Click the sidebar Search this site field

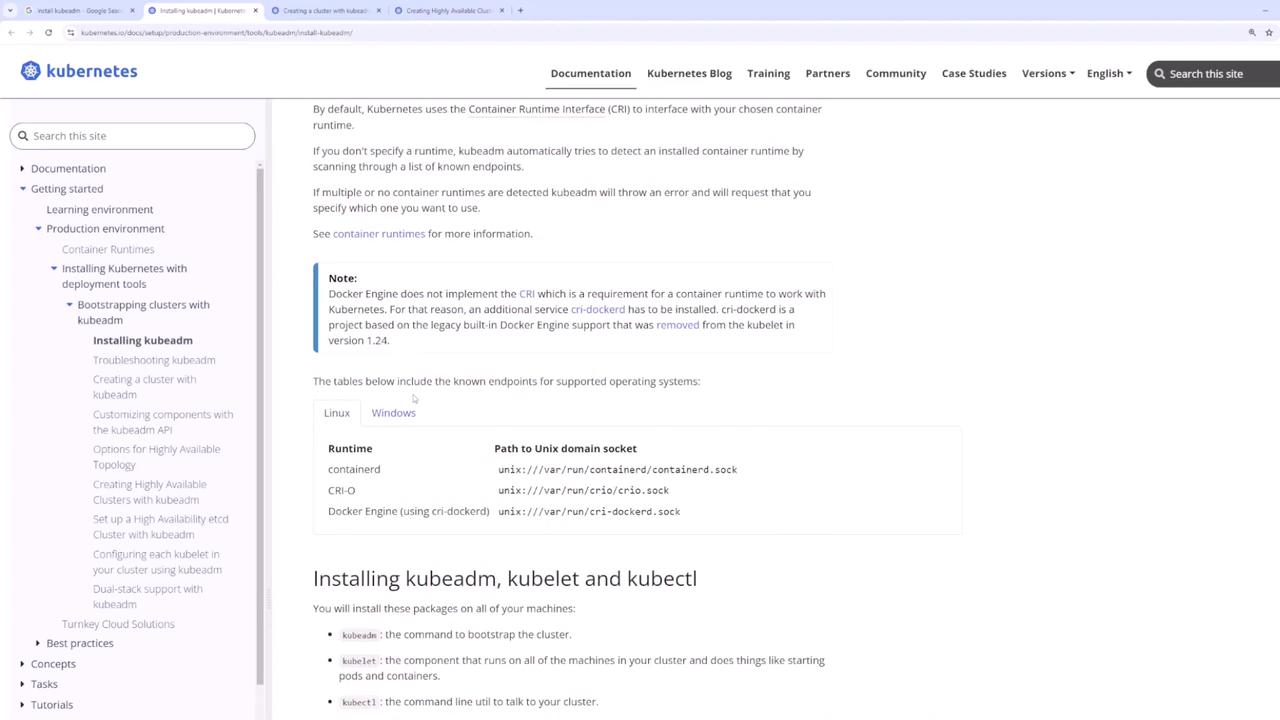pos(132,136)
